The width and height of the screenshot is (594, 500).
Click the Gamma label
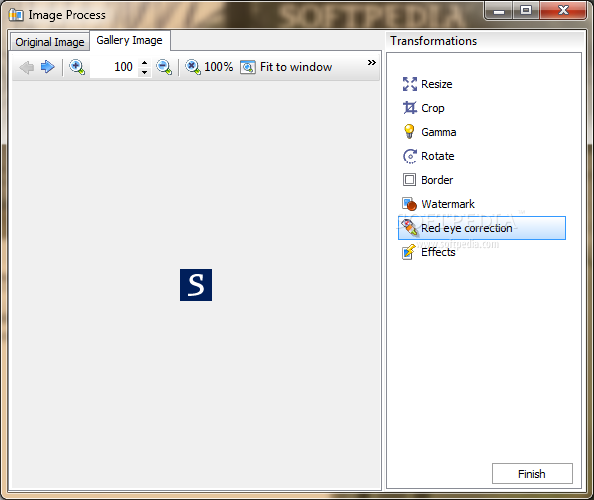coord(439,132)
